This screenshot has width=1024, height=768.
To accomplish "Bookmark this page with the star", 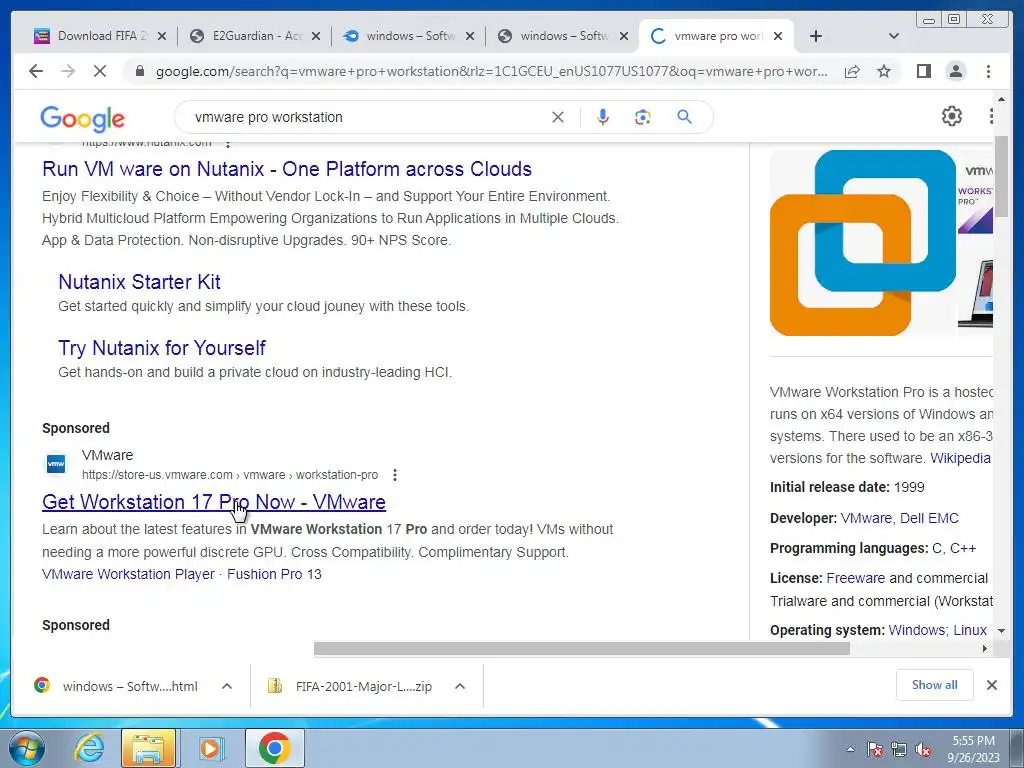I will [x=884, y=71].
